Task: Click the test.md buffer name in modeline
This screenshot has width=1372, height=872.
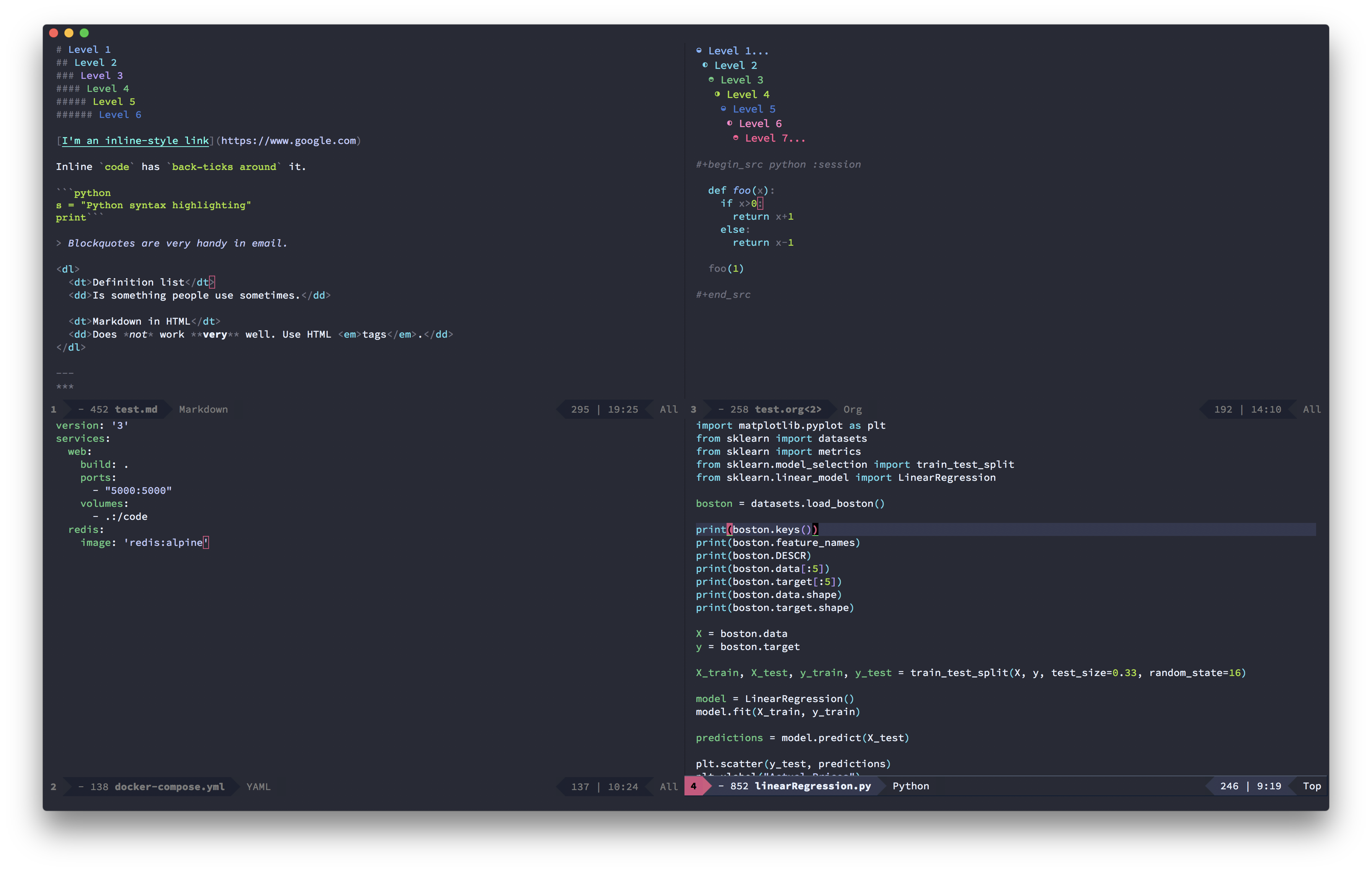Action: [136, 410]
